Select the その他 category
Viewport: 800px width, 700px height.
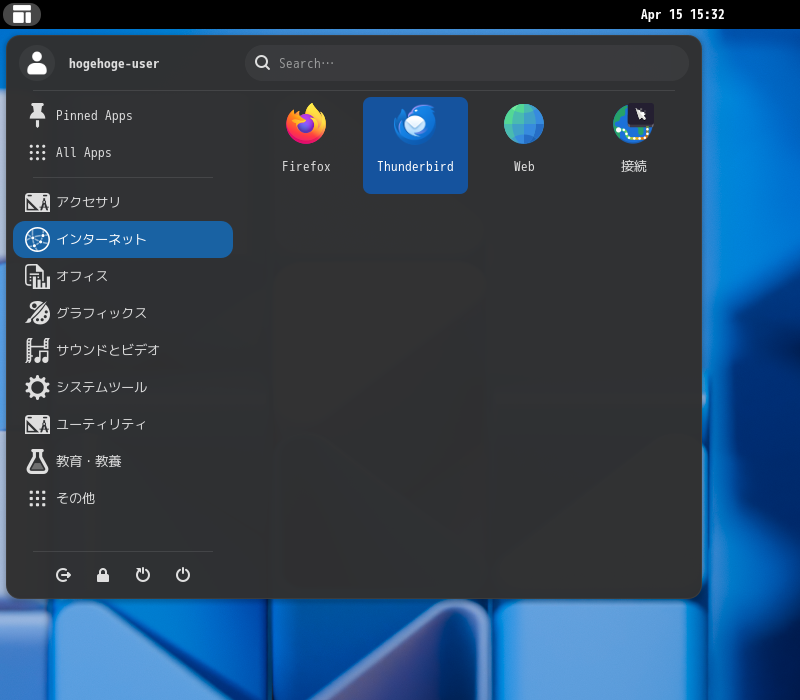123,498
